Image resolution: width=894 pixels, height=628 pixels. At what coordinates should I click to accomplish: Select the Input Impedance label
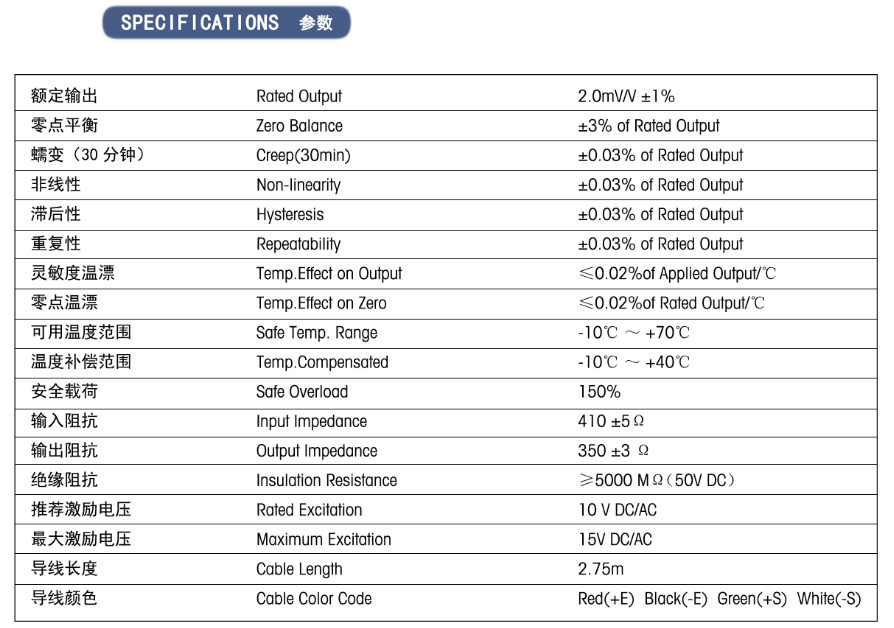311,422
